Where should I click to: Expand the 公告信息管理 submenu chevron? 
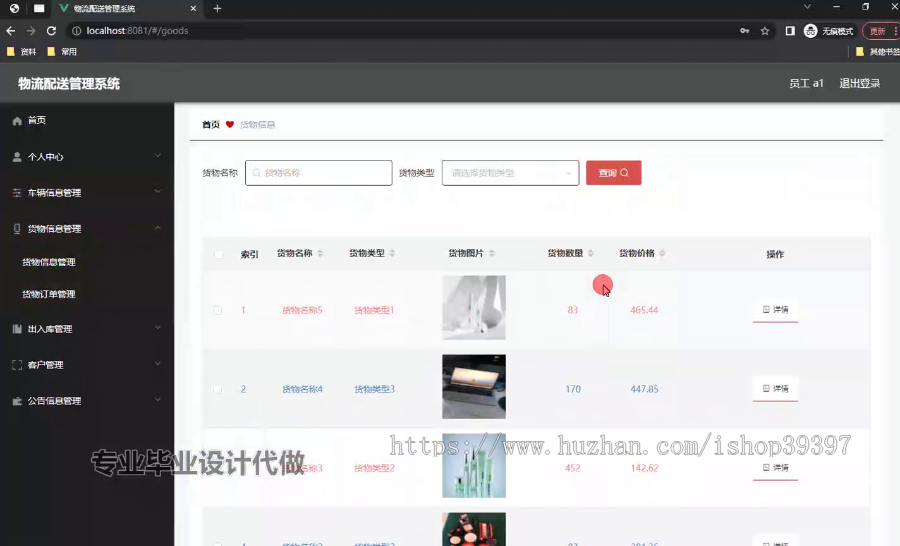(x=157, y=400)
